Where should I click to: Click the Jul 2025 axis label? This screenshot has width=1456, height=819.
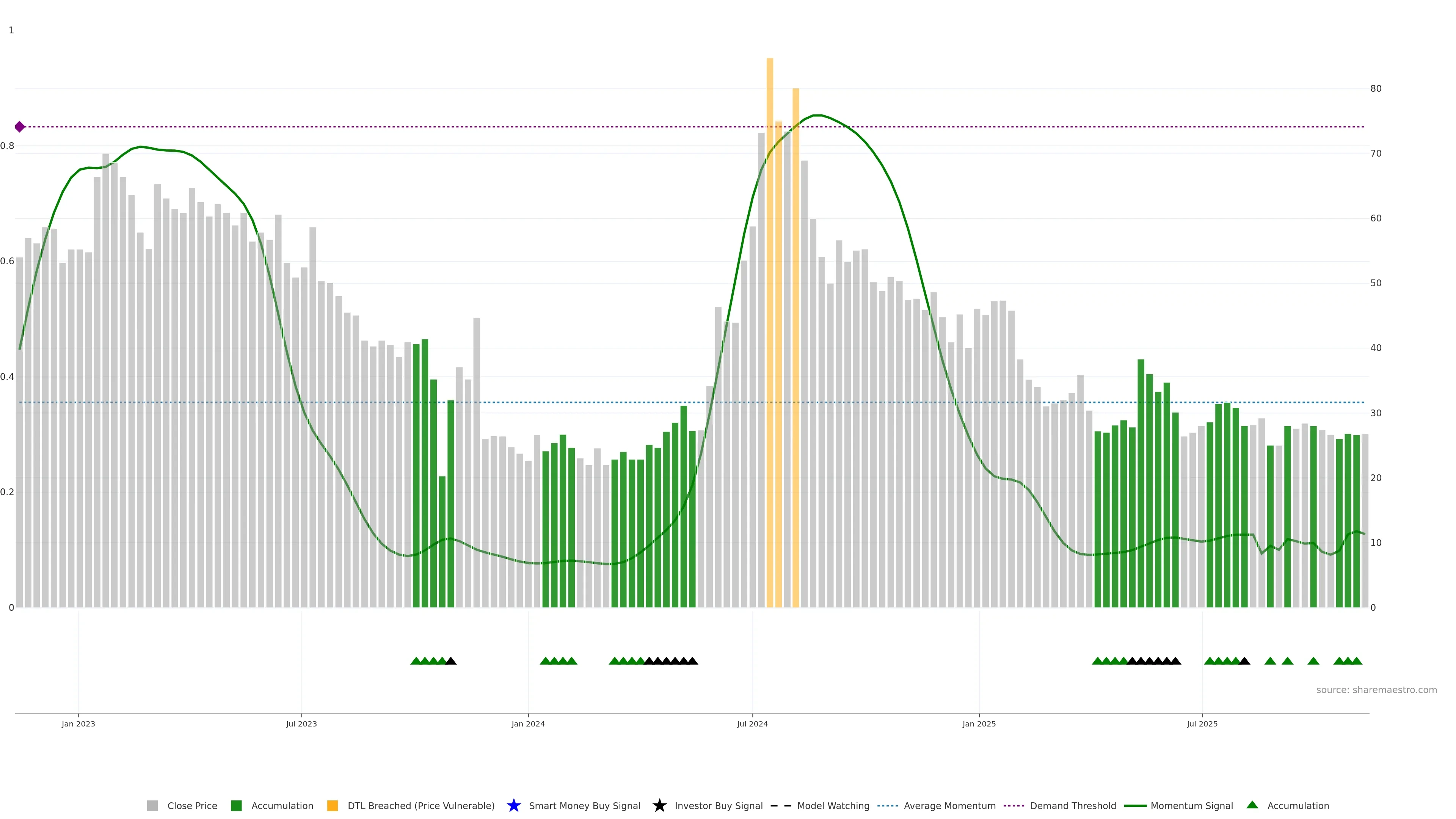[1202, 724]
